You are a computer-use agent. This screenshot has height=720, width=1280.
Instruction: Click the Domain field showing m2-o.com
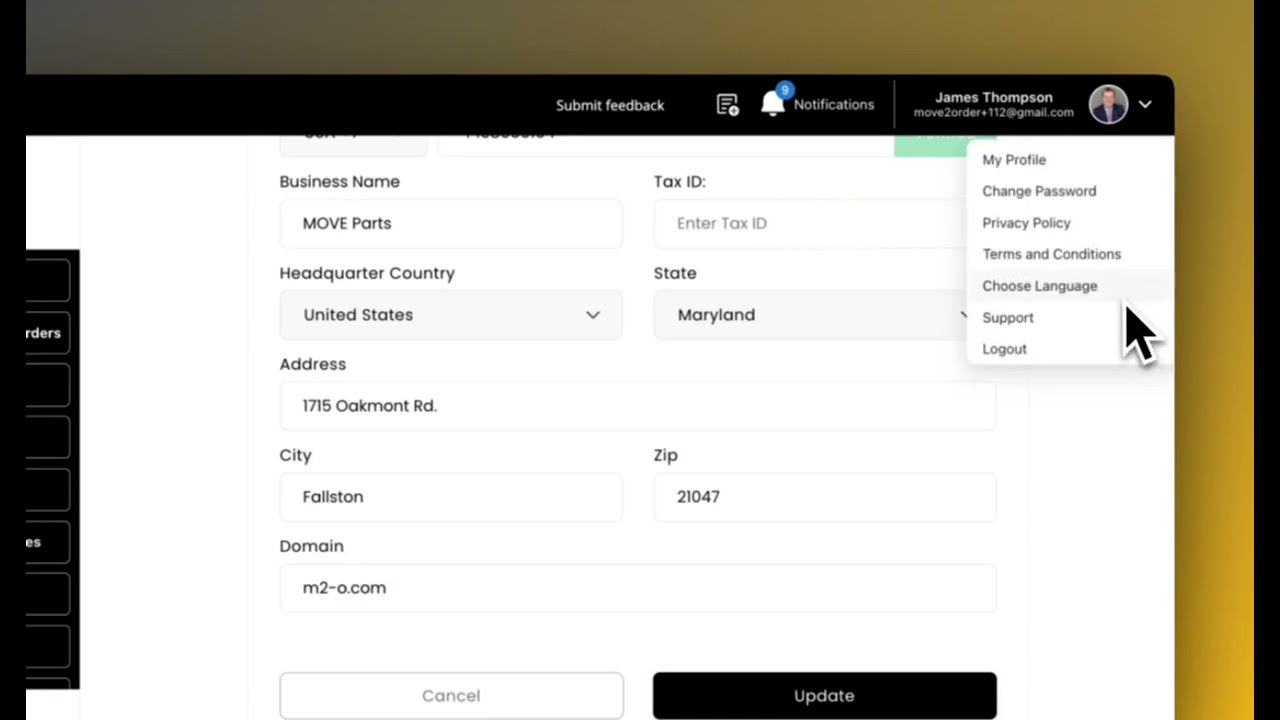click(637, 588)
